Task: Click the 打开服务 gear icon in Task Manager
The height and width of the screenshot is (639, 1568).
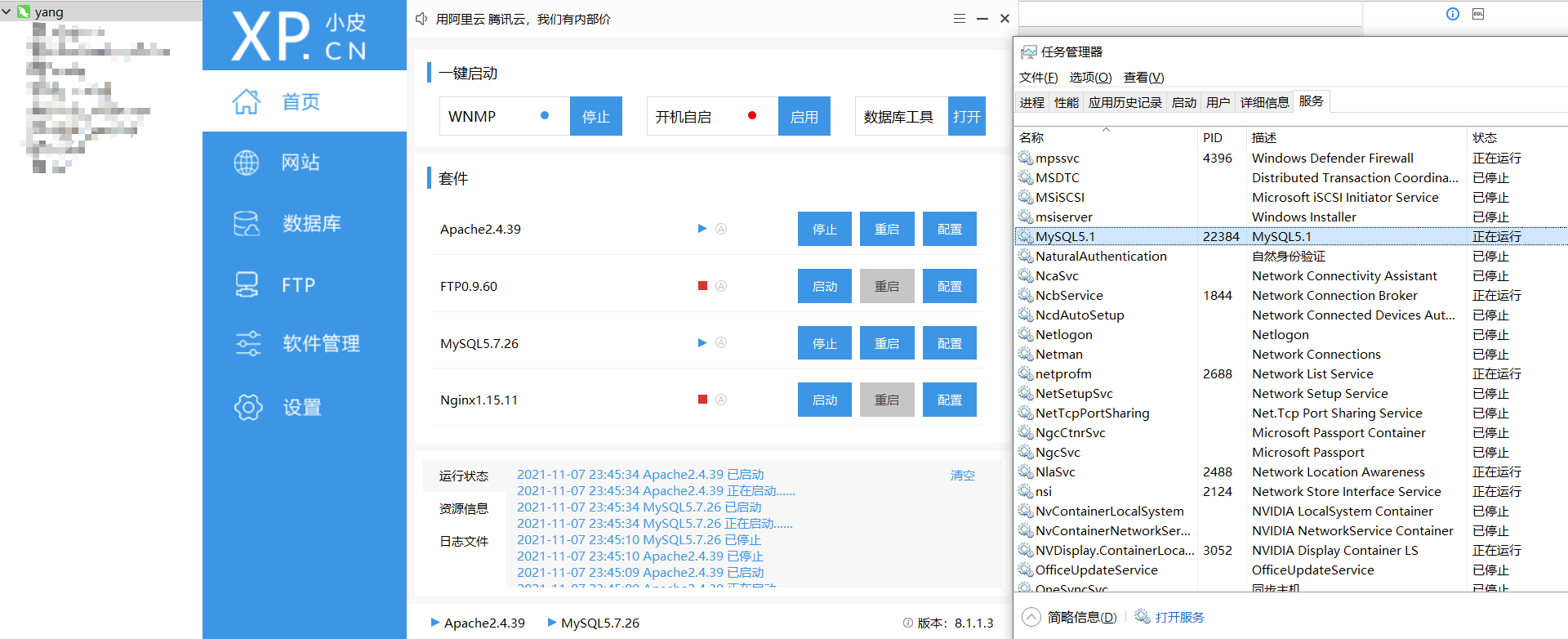Action: pos(1143,616)
